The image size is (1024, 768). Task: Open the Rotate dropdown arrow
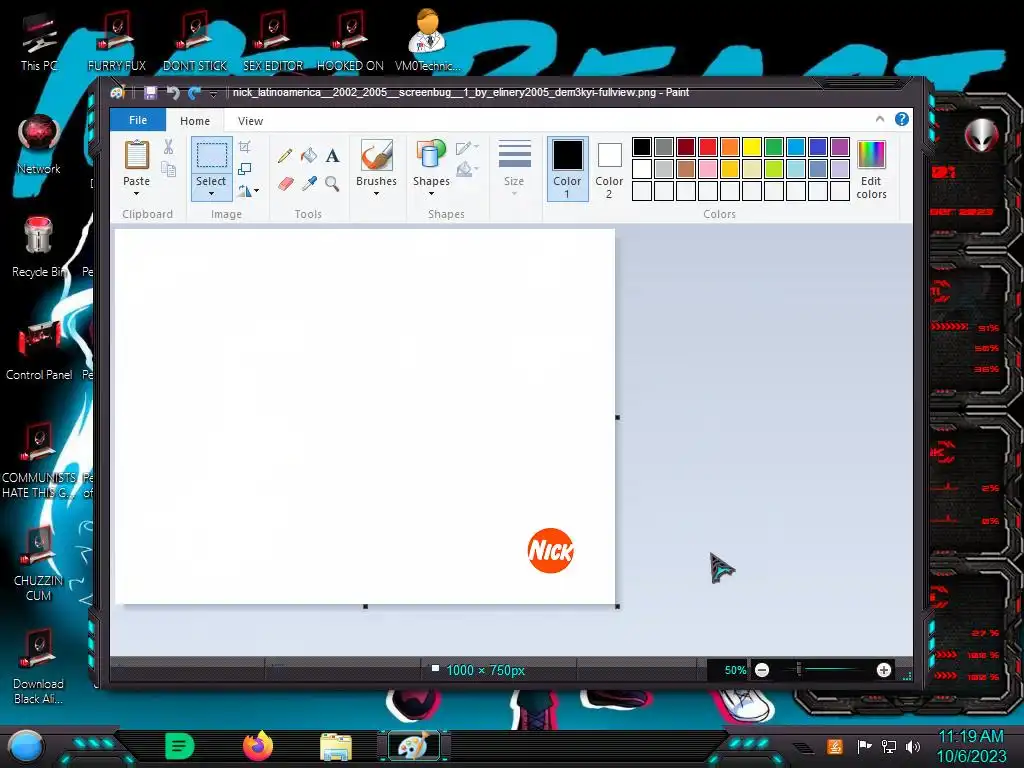coord(256,191)
